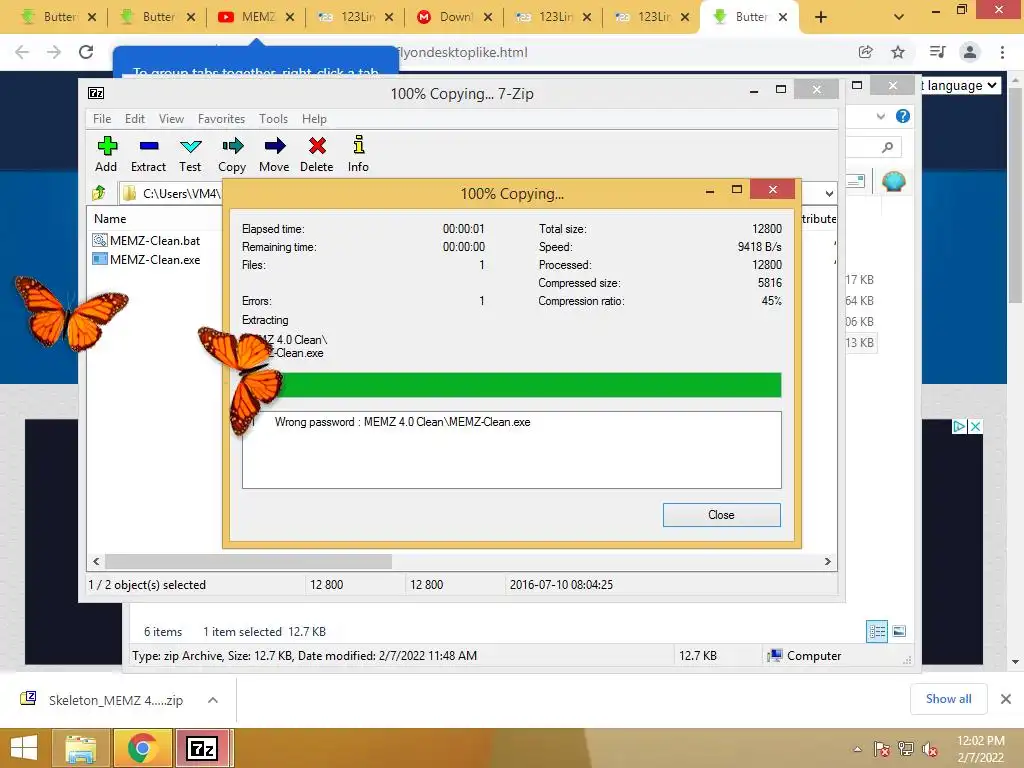
Task: Open Chrome from the taskbar
Action: point(142,748)
